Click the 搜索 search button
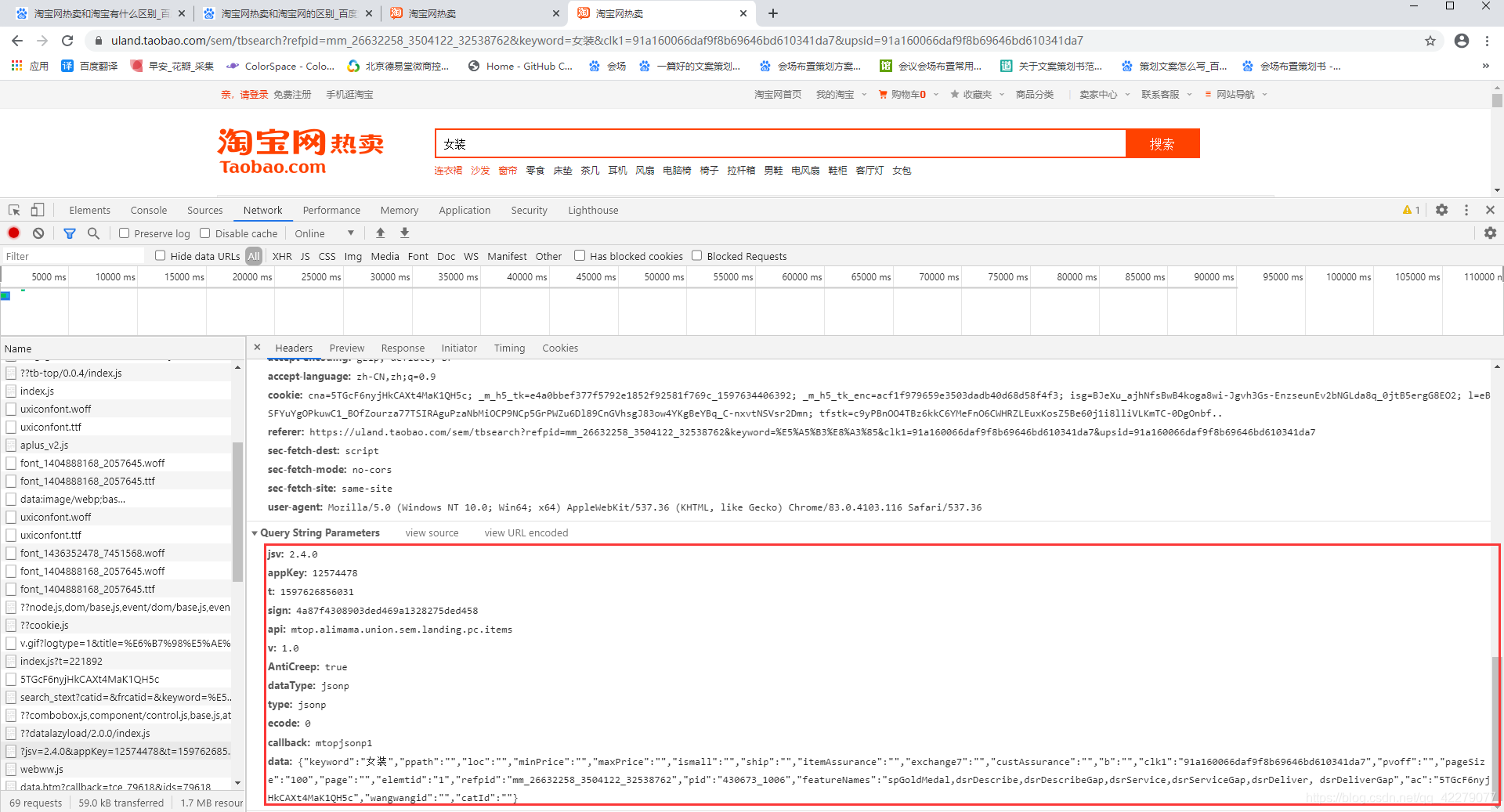 pyautogui.click(x=1162, y=143)
